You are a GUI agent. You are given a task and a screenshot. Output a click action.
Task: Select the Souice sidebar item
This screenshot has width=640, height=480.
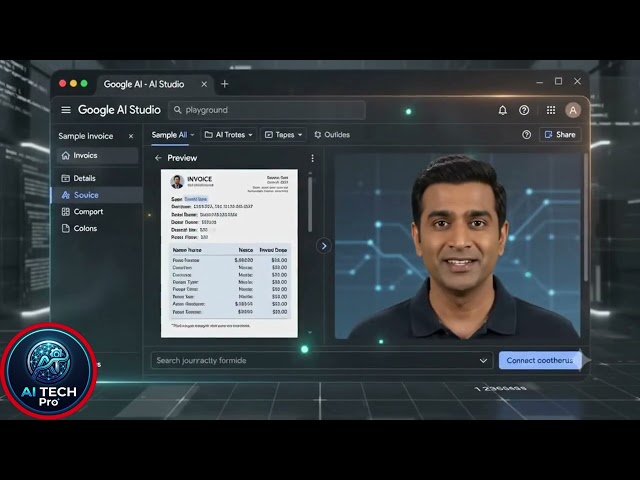coord(97,195)
